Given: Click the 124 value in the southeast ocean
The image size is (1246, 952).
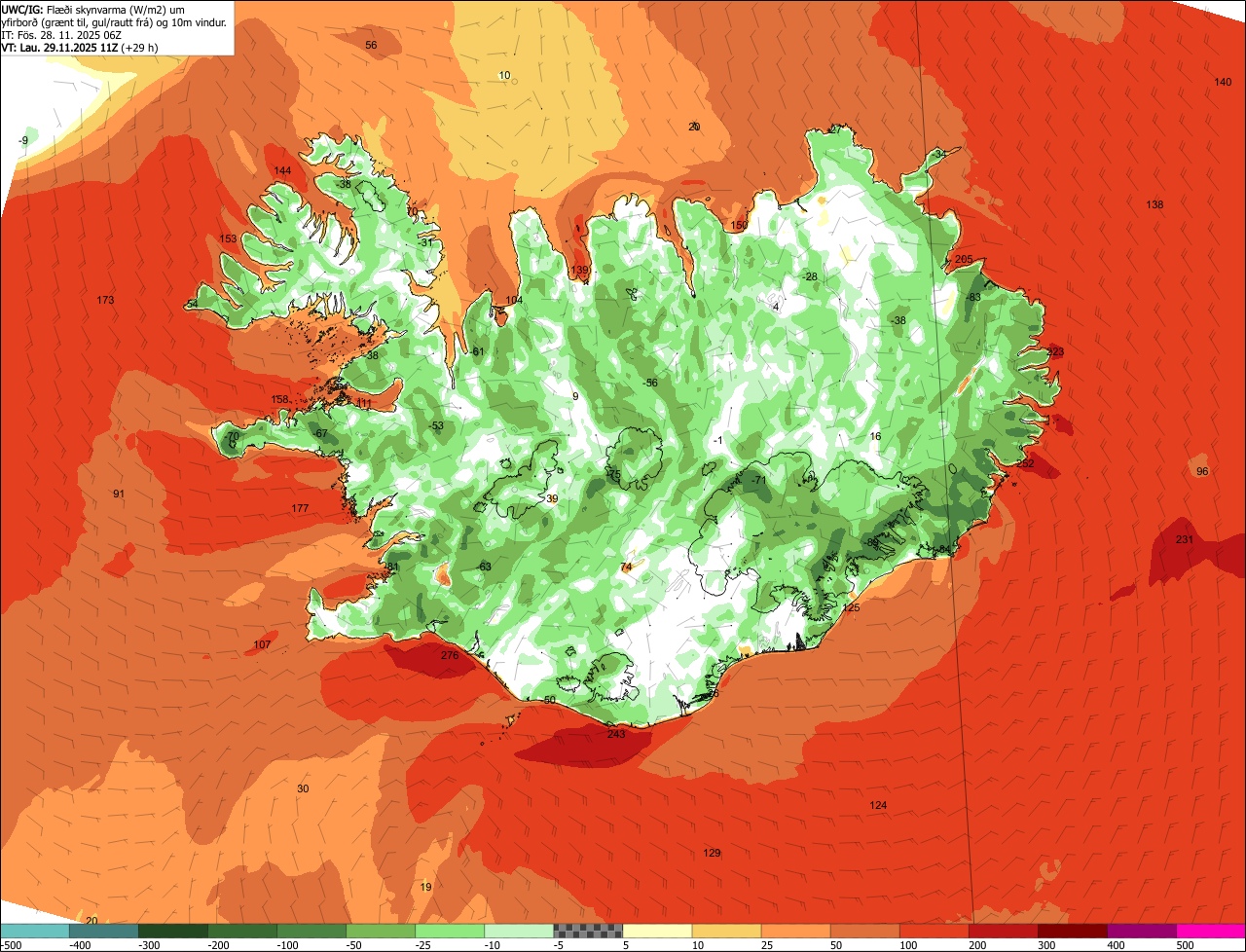Looking at the screenshot, I should (x=879, y=806).
